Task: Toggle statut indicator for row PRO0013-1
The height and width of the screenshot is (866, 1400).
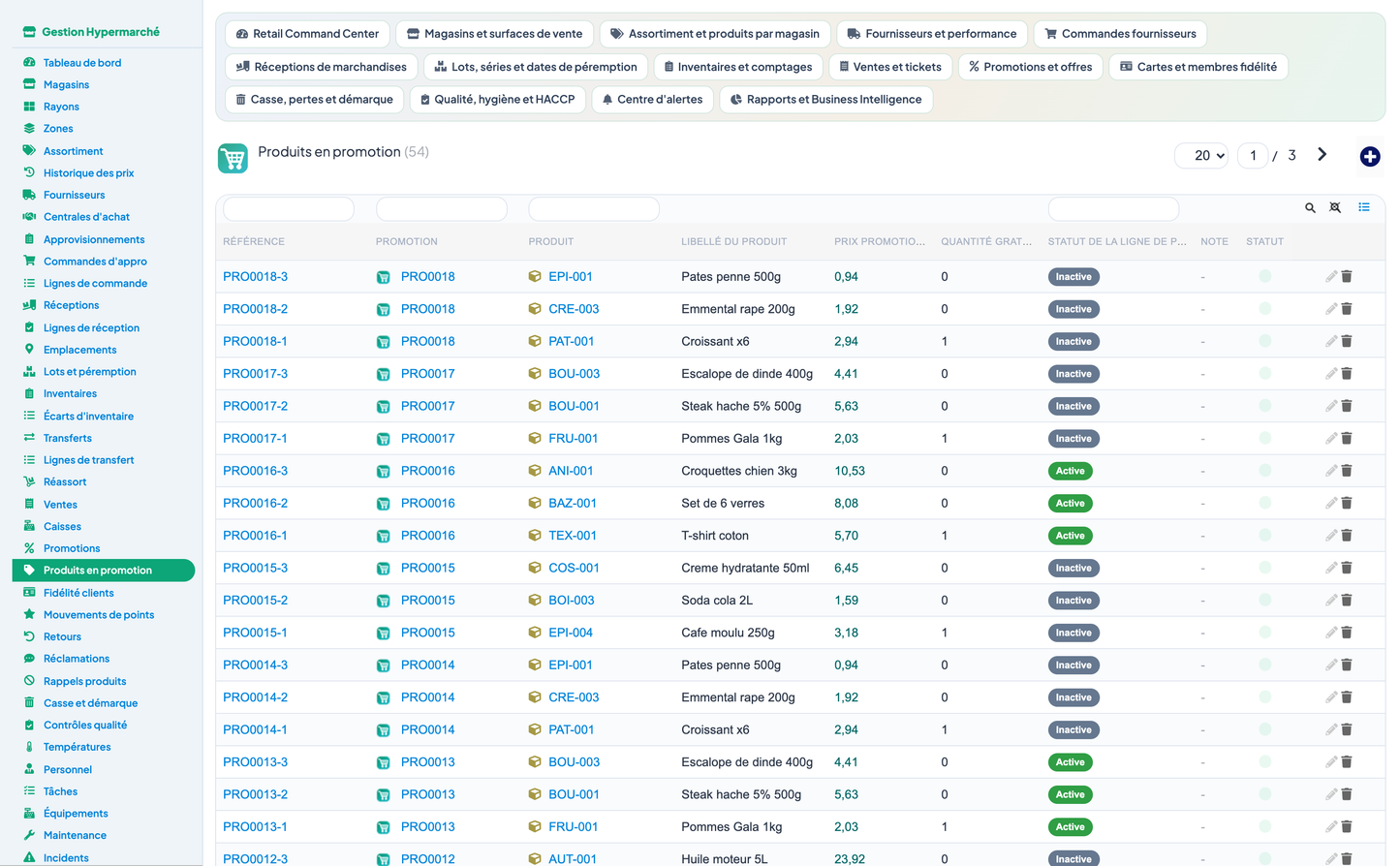Action: click(1264, 826)
